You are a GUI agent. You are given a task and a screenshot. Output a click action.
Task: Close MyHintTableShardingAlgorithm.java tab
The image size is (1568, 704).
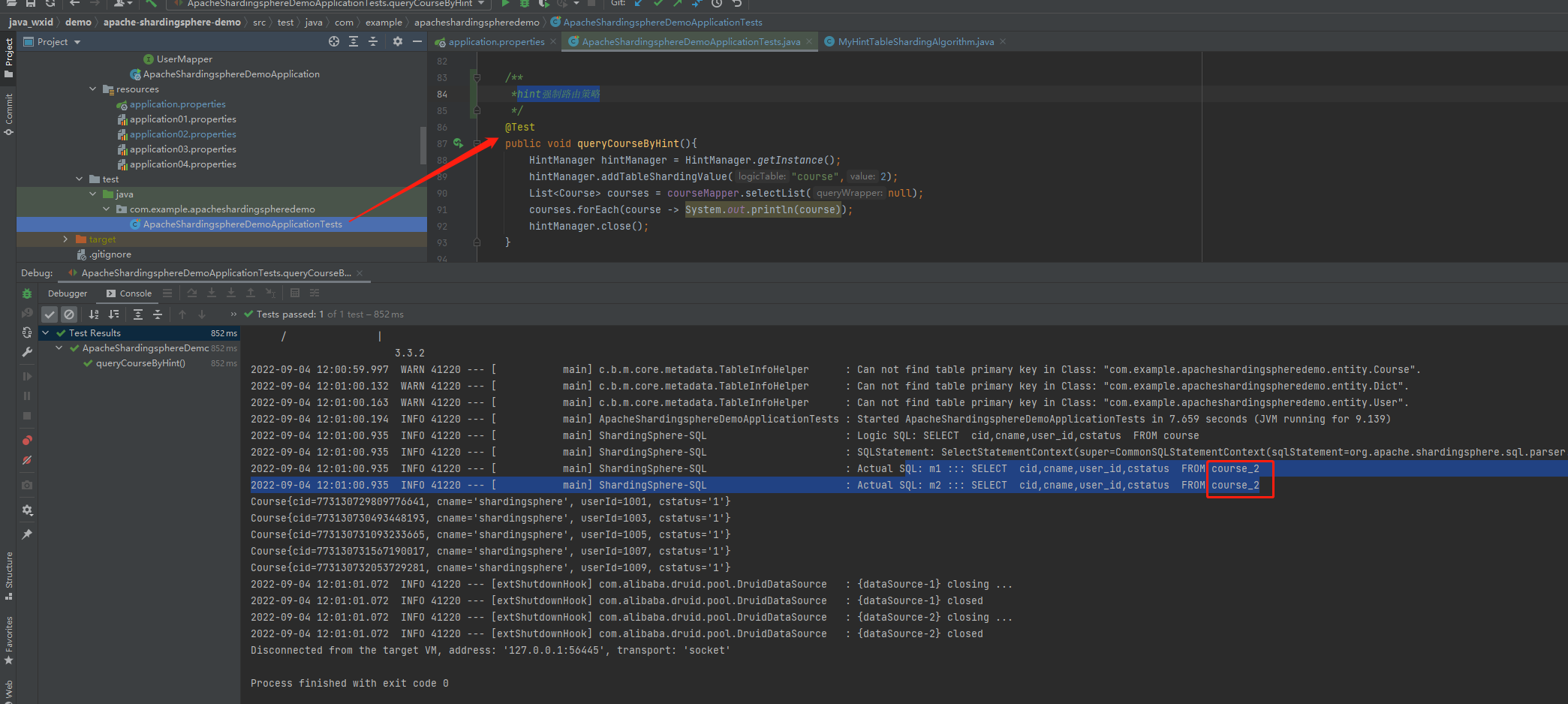1003,42
